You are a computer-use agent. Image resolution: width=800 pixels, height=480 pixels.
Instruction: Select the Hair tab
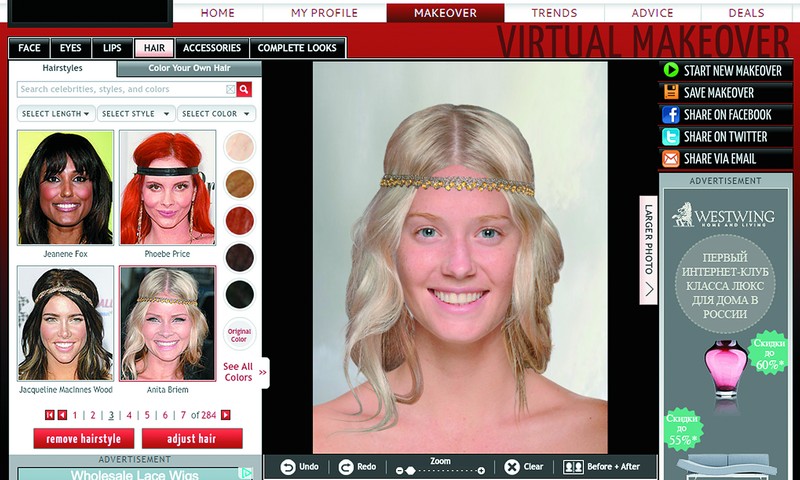[x=154, y=48]
